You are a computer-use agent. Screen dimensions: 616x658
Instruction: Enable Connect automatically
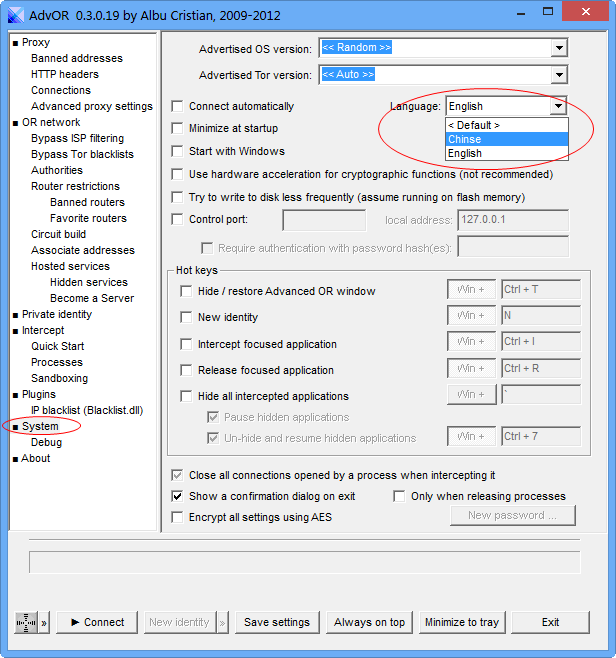coord(177,106)
